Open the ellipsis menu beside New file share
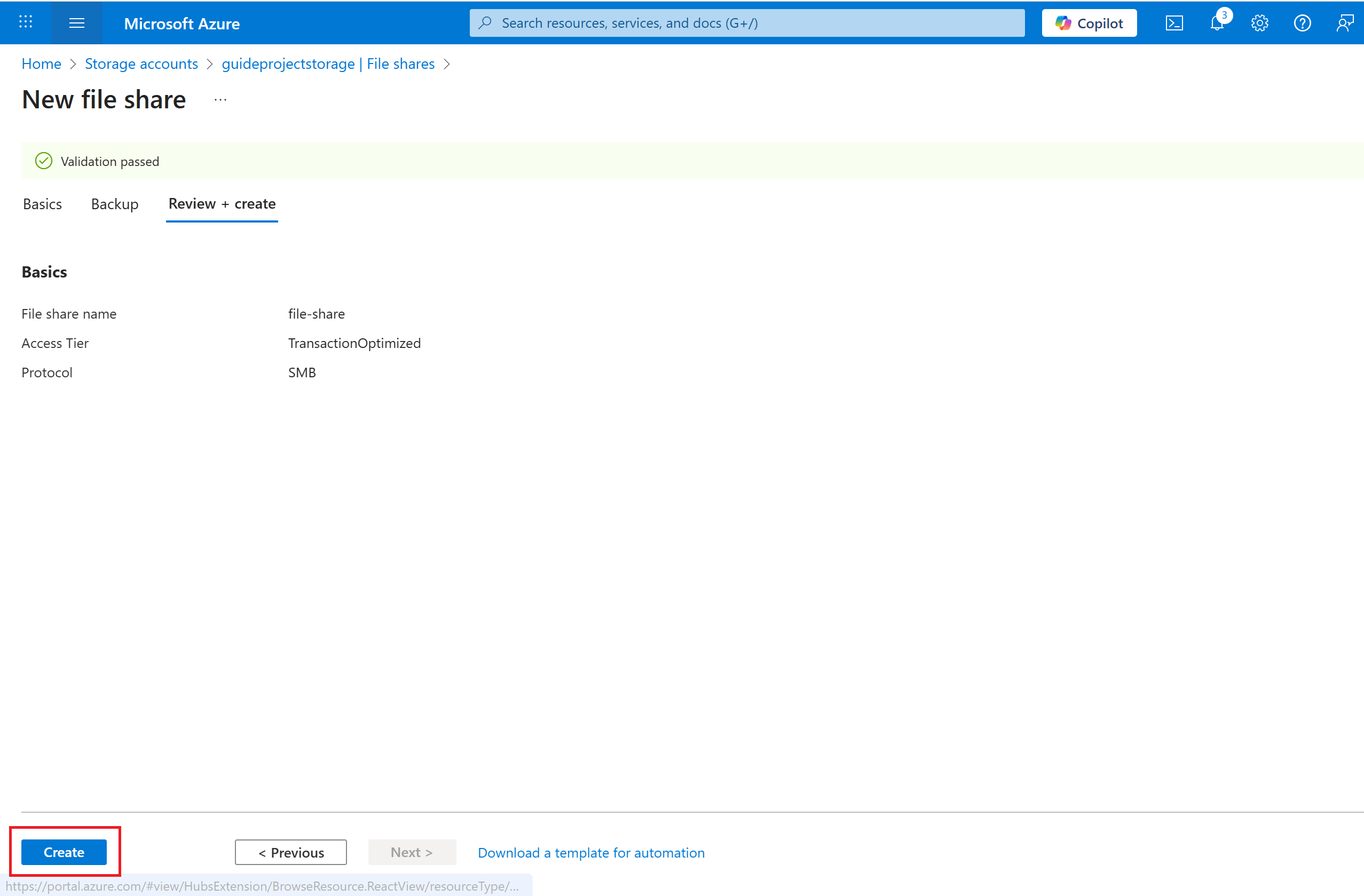The image size is (1364, 896). [220, 100]
